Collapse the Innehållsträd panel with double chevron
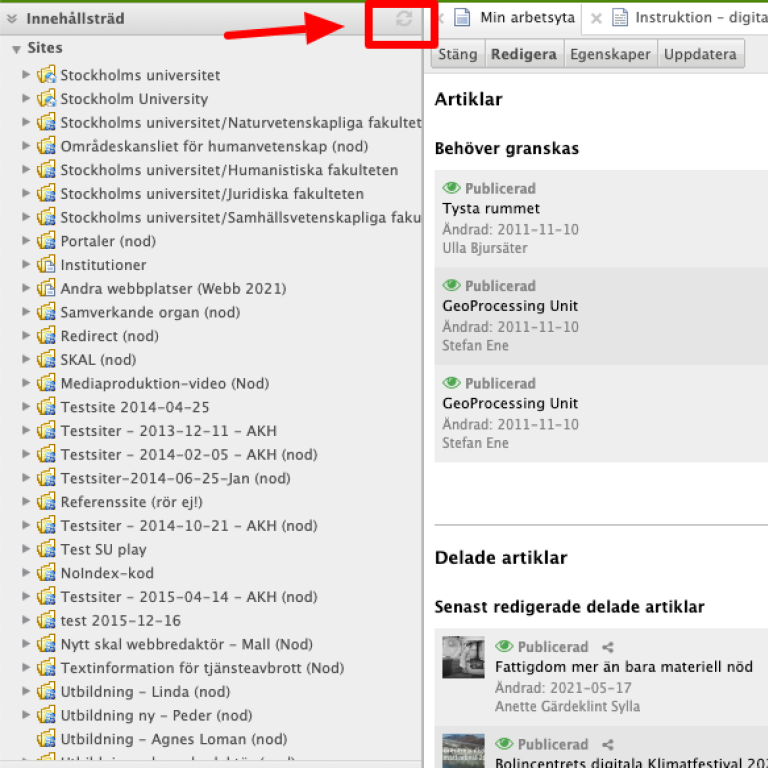Screen dimensions: 768x768 [12, 19]
